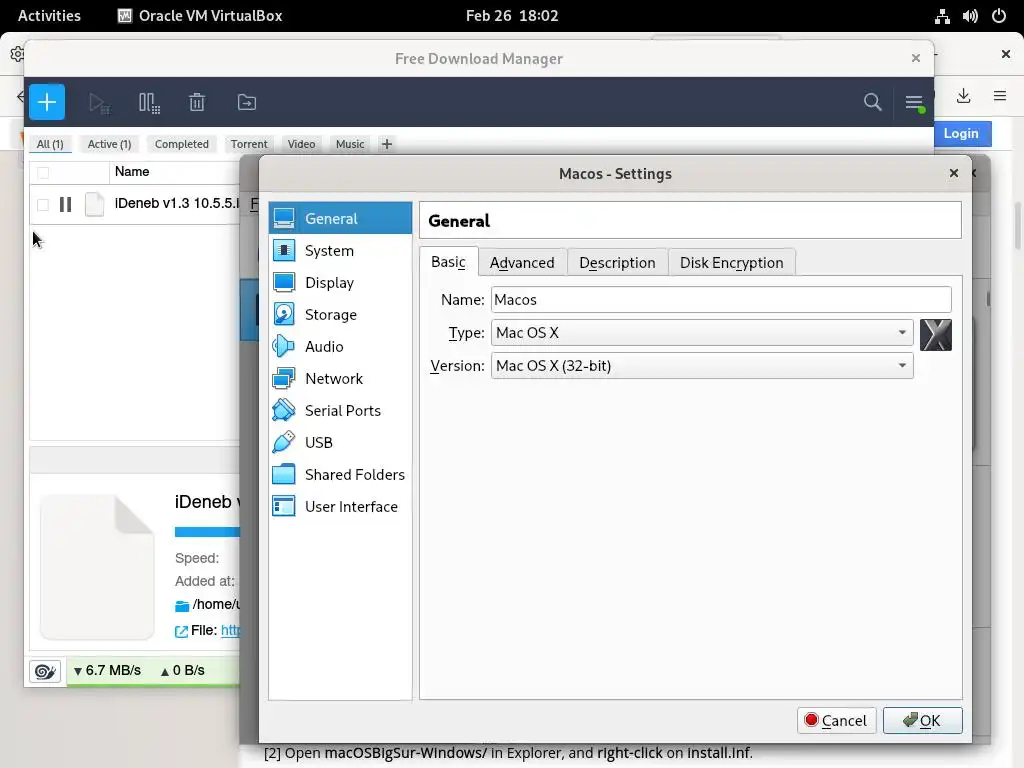
Task: Click Cancel in Macos Settings
Action: 836,720
